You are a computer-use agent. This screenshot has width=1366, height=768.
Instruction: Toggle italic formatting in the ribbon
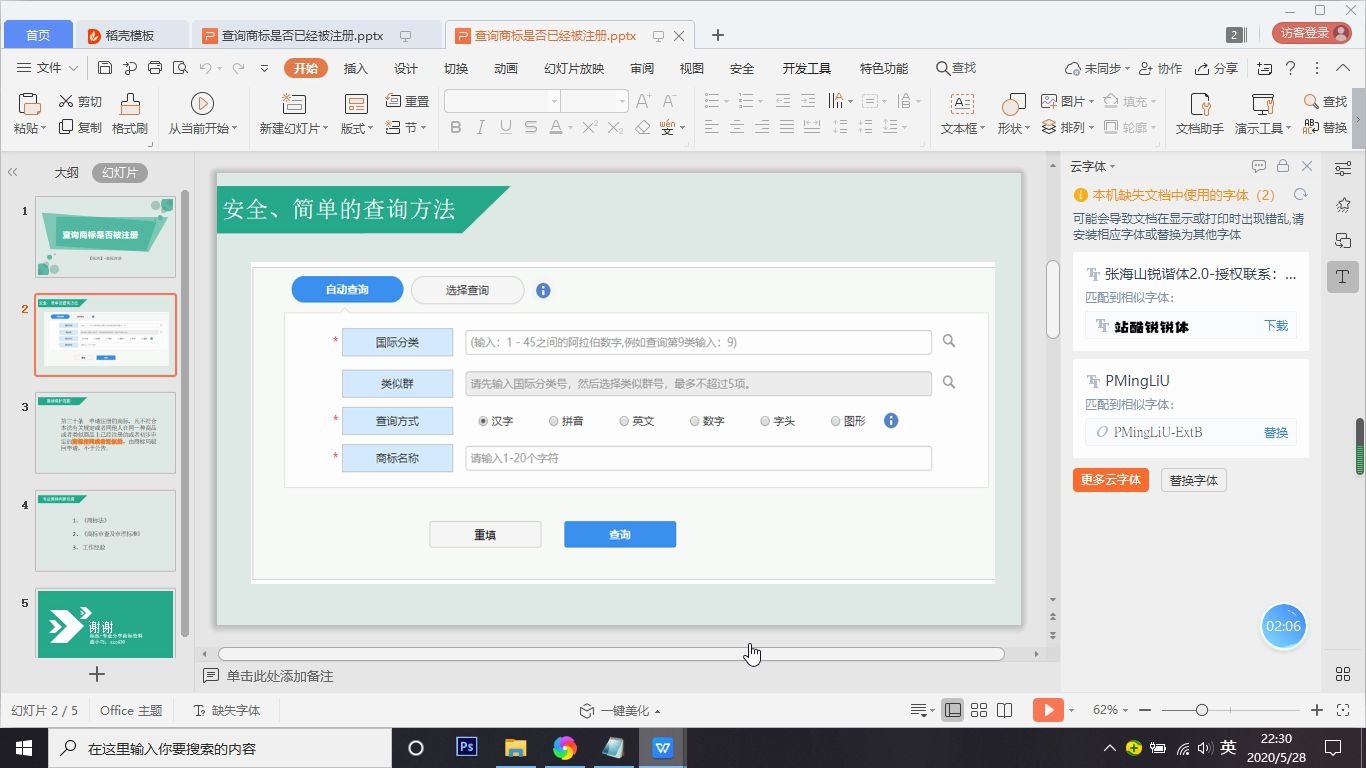(480, 128)
